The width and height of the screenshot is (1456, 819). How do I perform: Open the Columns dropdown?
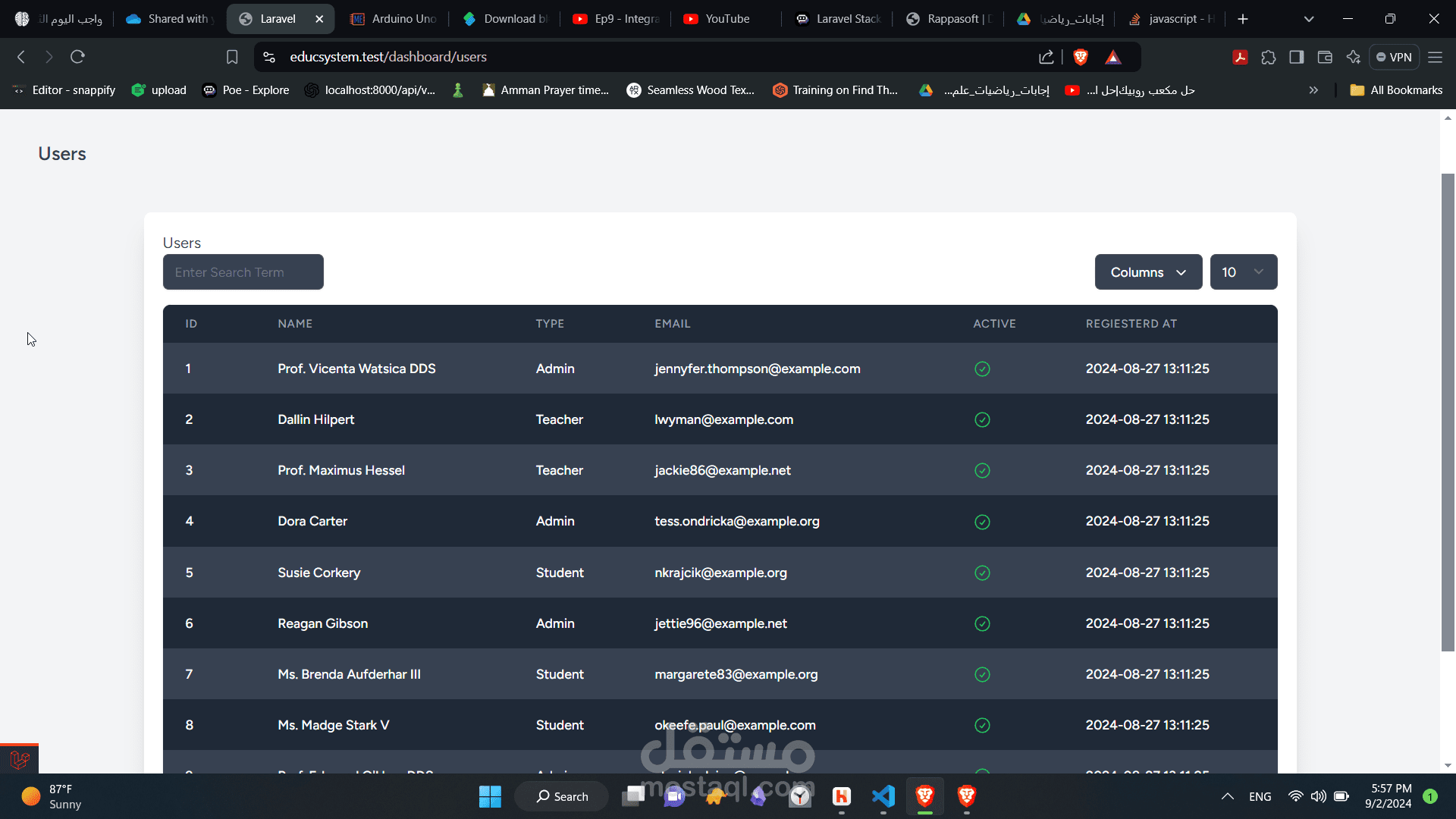(x=1148, y=272)
